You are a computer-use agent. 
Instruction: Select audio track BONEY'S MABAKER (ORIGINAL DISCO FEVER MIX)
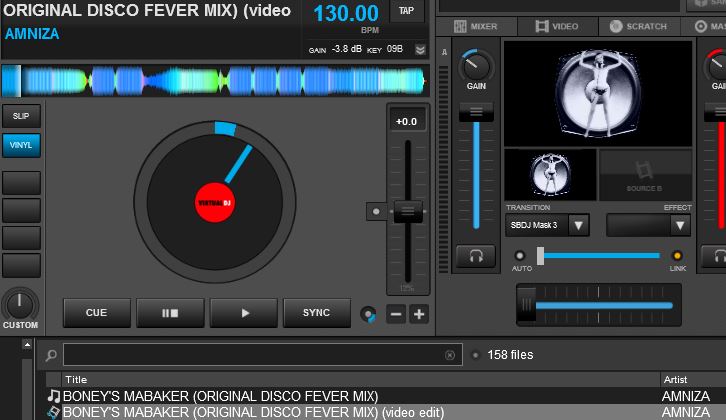tap(385, 396)
